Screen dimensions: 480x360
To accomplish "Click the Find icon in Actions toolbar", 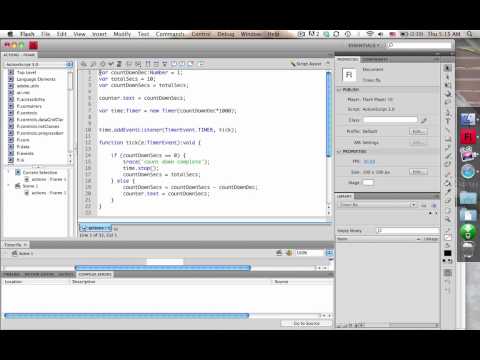I will pyautogui.click(x=93, y=64).
